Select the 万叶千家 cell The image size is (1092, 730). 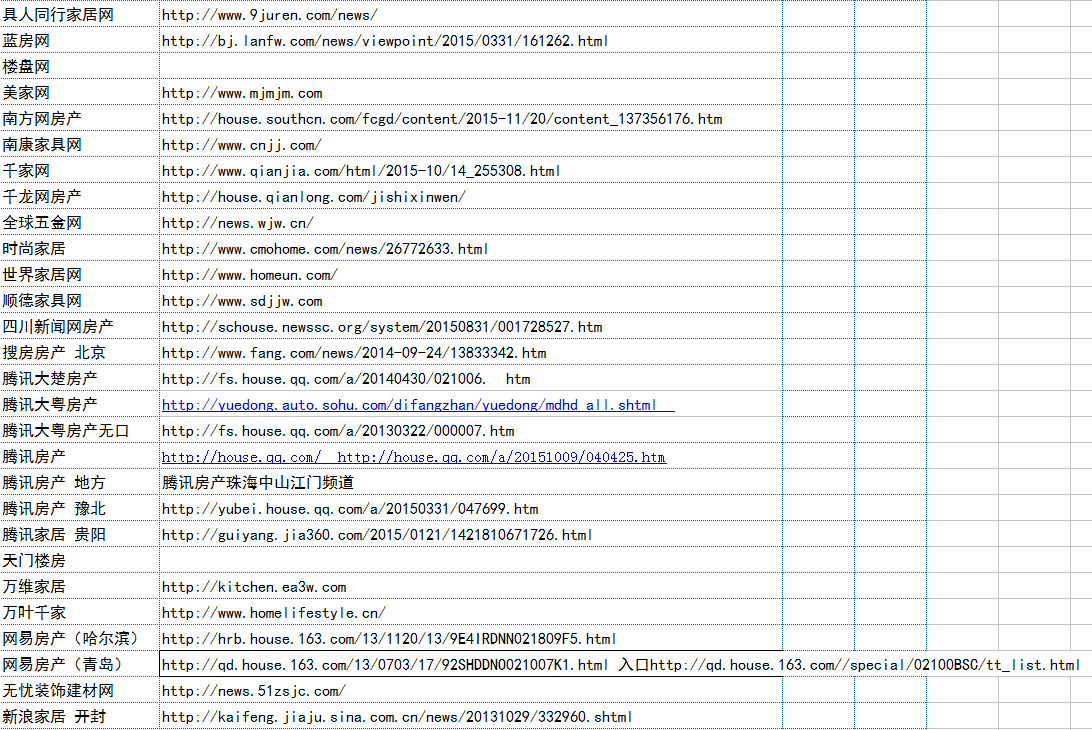point(79,613)
